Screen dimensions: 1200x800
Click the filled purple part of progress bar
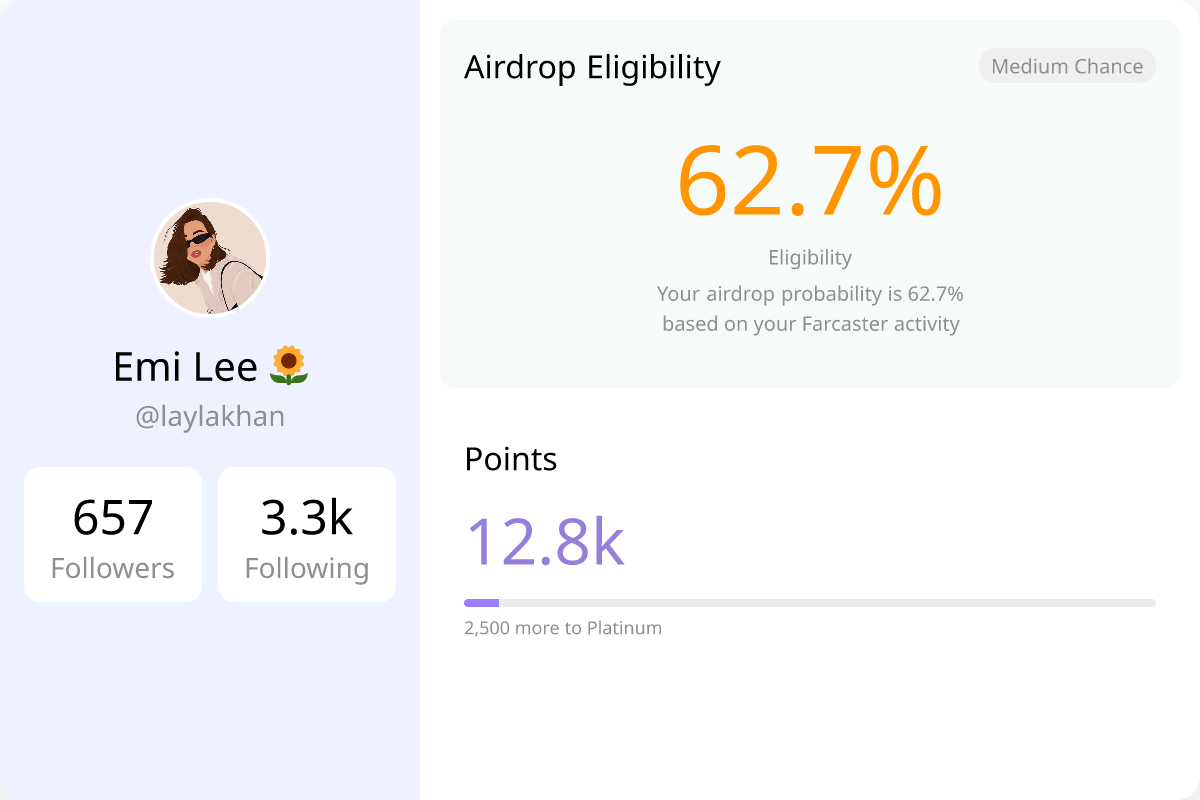click(481, 603)
